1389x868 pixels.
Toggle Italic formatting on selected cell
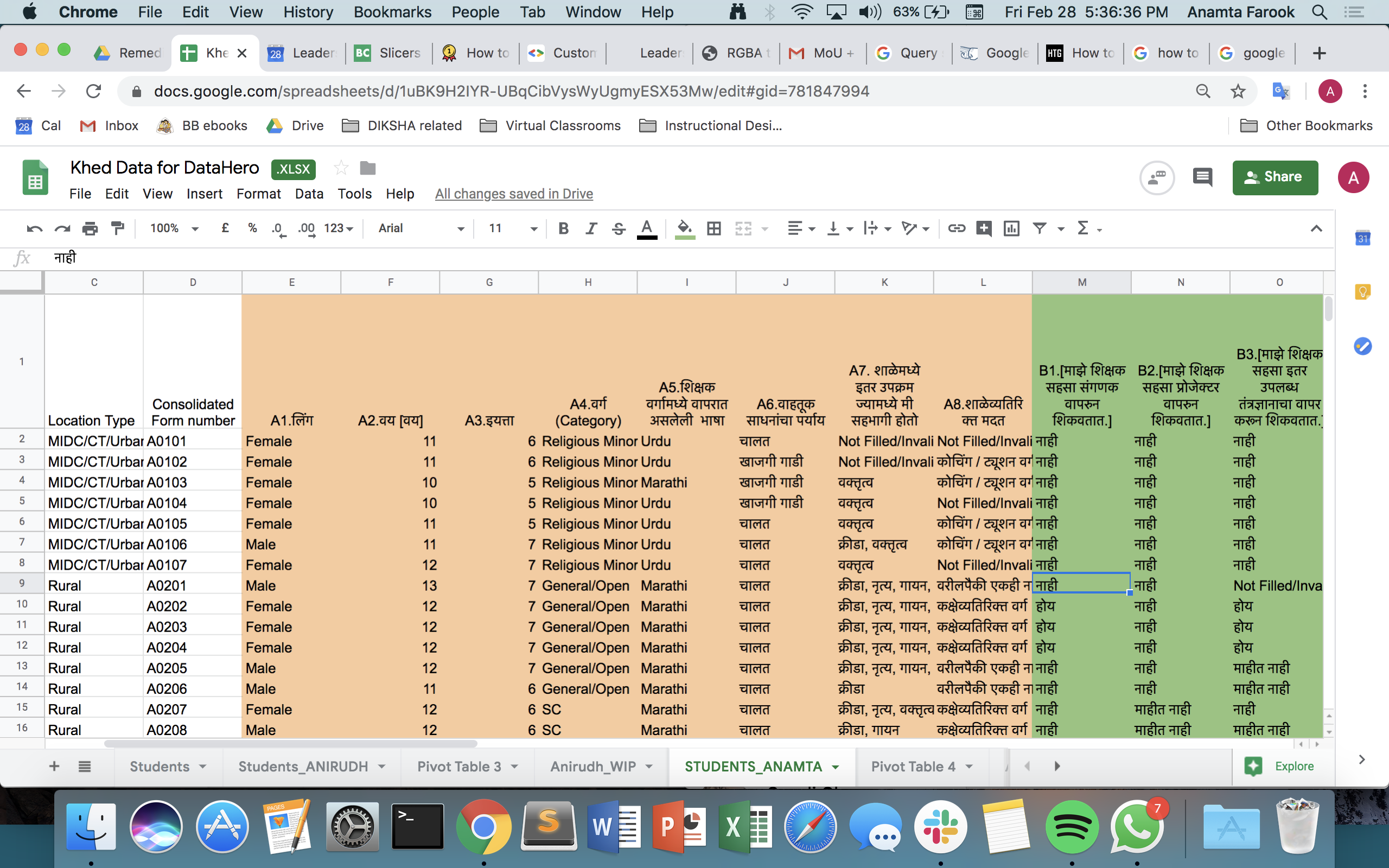592,229
